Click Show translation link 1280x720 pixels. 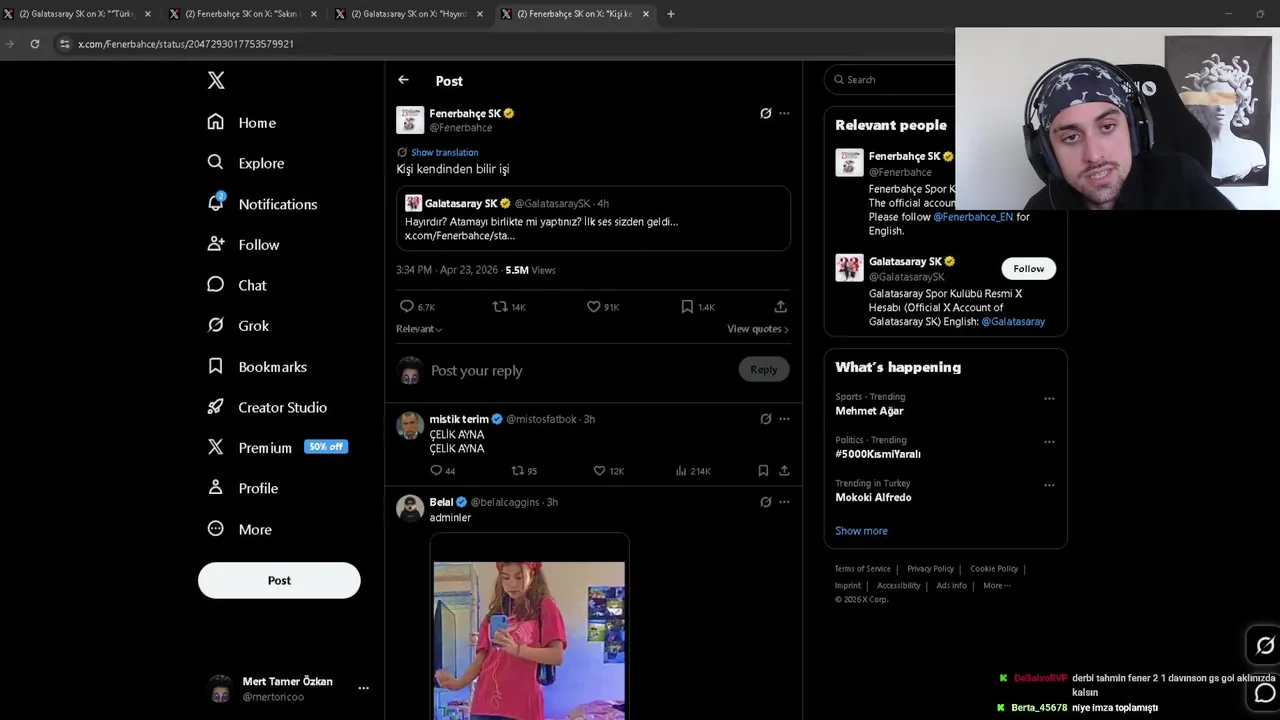point(444,152)
